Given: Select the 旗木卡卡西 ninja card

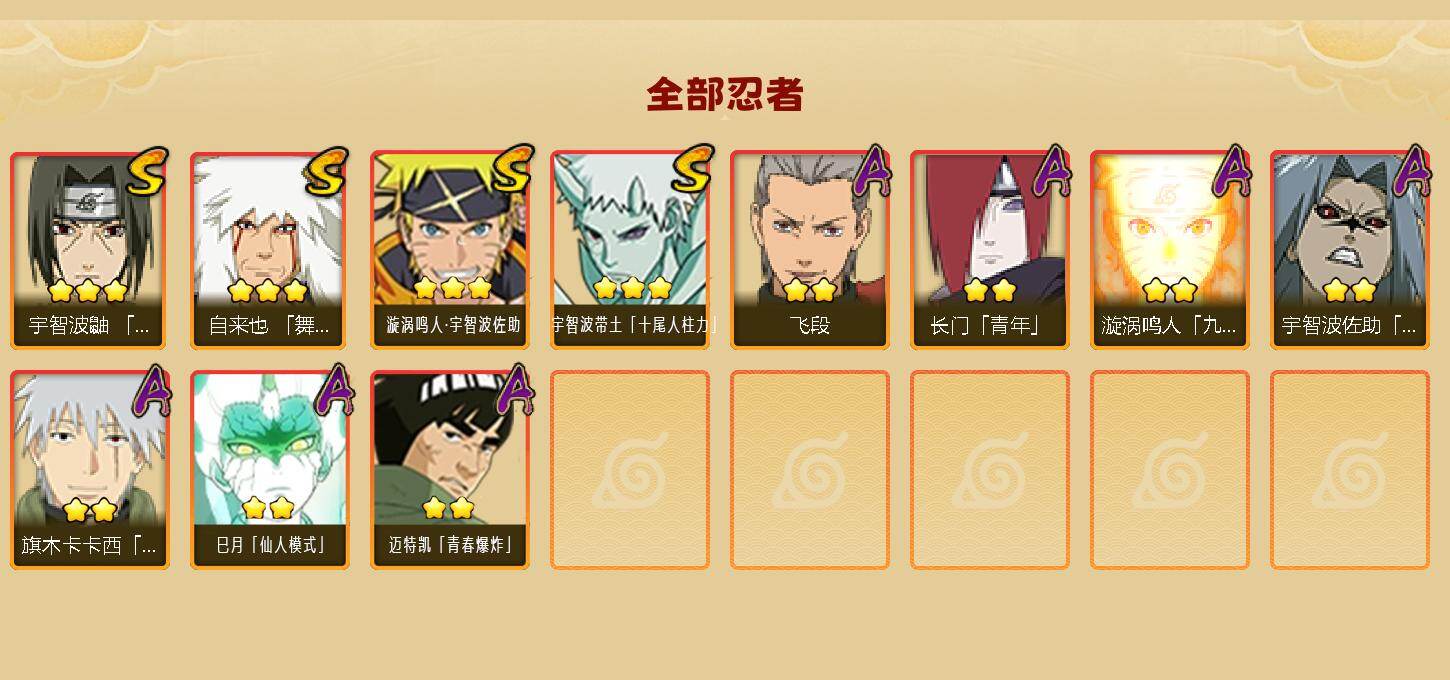Looking at the screenshot, I should [90, 470].
